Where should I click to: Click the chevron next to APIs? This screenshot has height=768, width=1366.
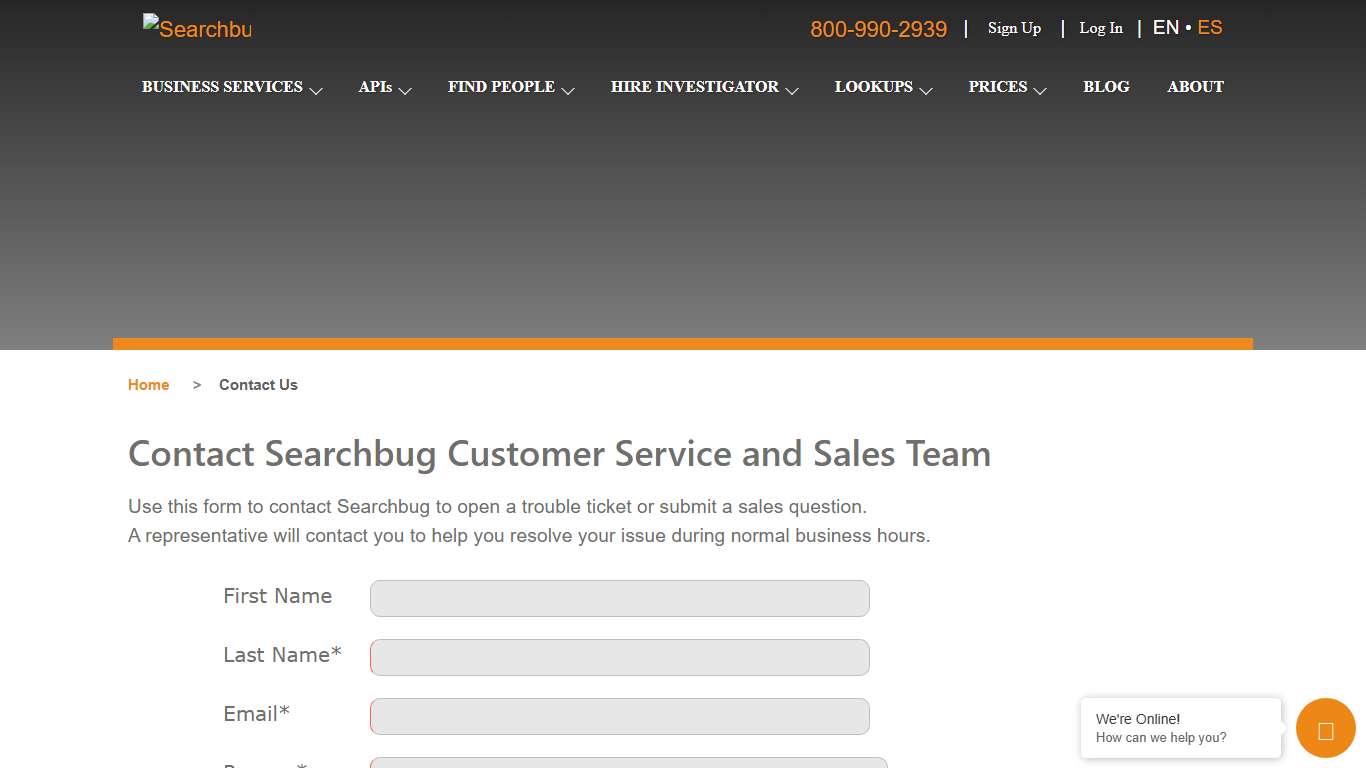coord(405,92)
